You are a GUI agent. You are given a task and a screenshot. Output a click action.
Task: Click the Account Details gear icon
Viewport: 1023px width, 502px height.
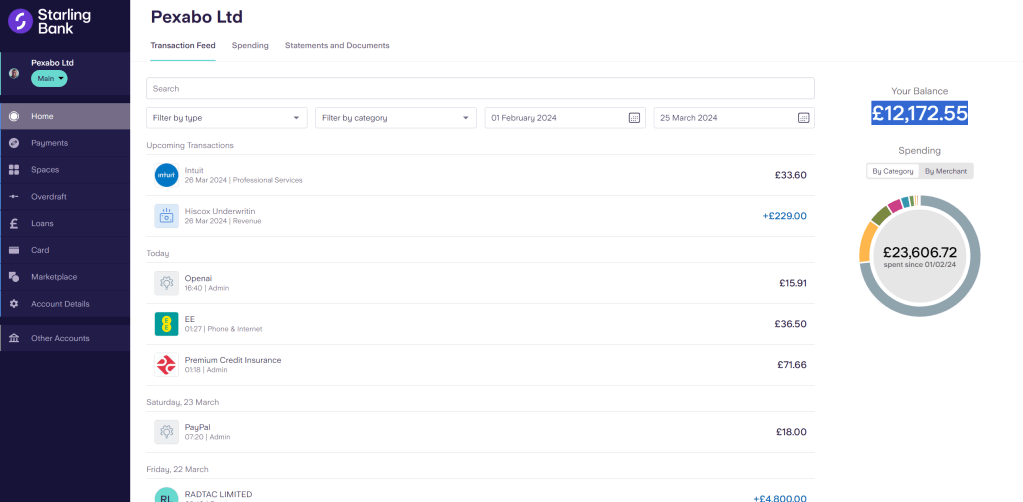tap(14, 304)
